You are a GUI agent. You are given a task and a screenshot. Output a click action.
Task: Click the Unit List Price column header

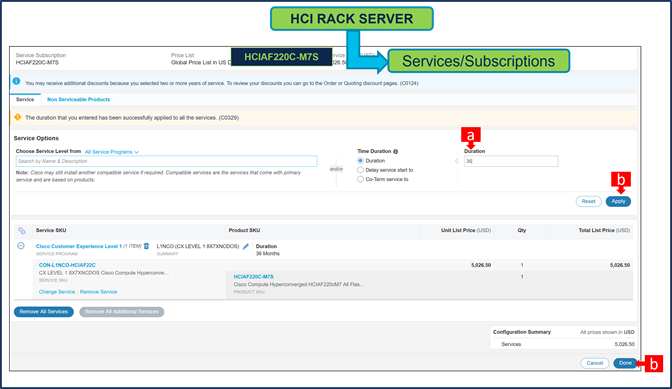pyautogui.click(x=466, y=230)
